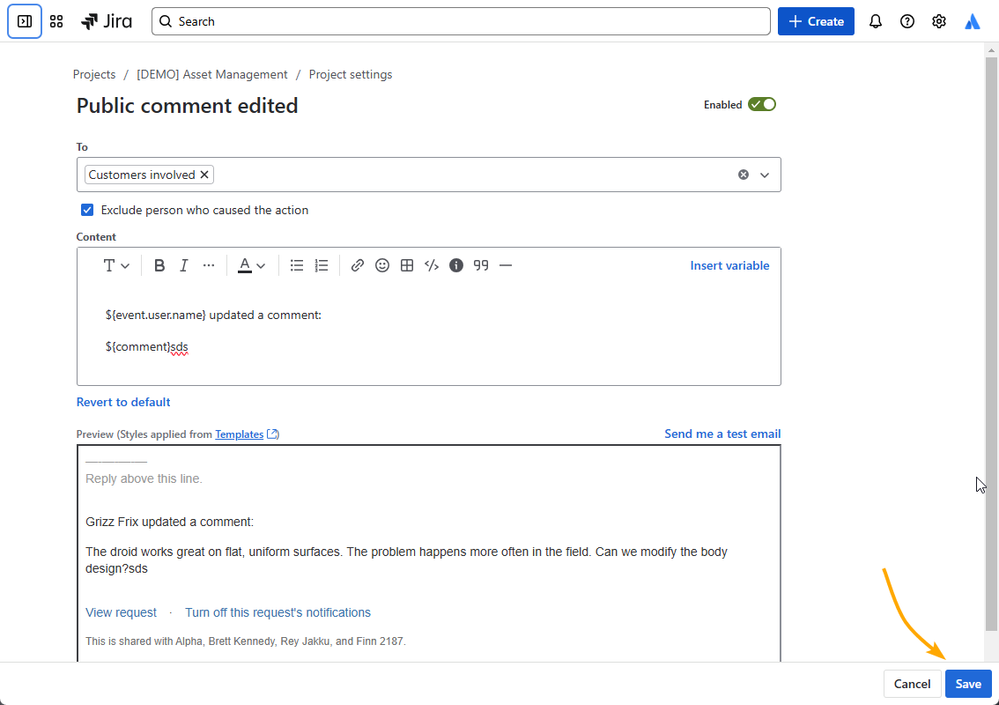Insert a quote block
Screen dimensions: 999x705
pyautogui.click(x=481, y=266)
